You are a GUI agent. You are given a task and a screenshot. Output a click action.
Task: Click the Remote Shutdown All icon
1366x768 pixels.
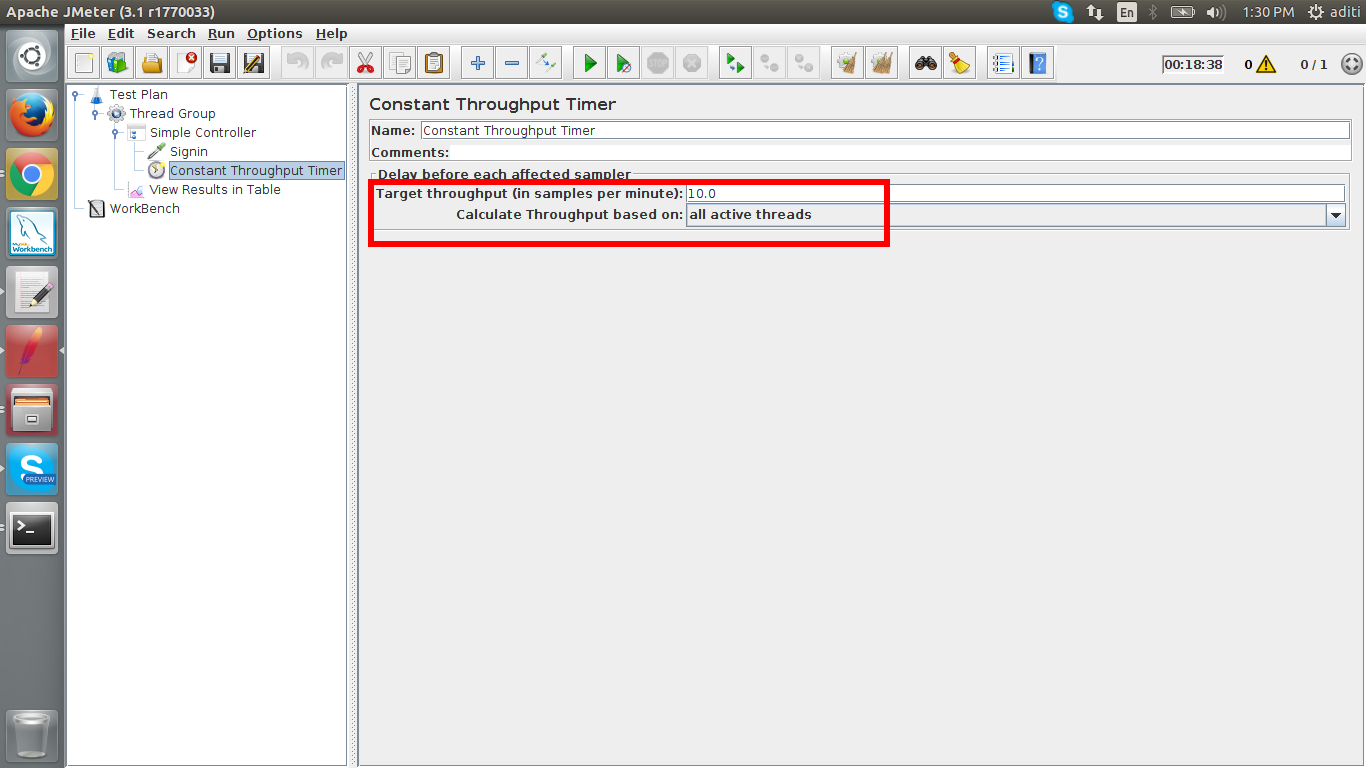(804, 64)
